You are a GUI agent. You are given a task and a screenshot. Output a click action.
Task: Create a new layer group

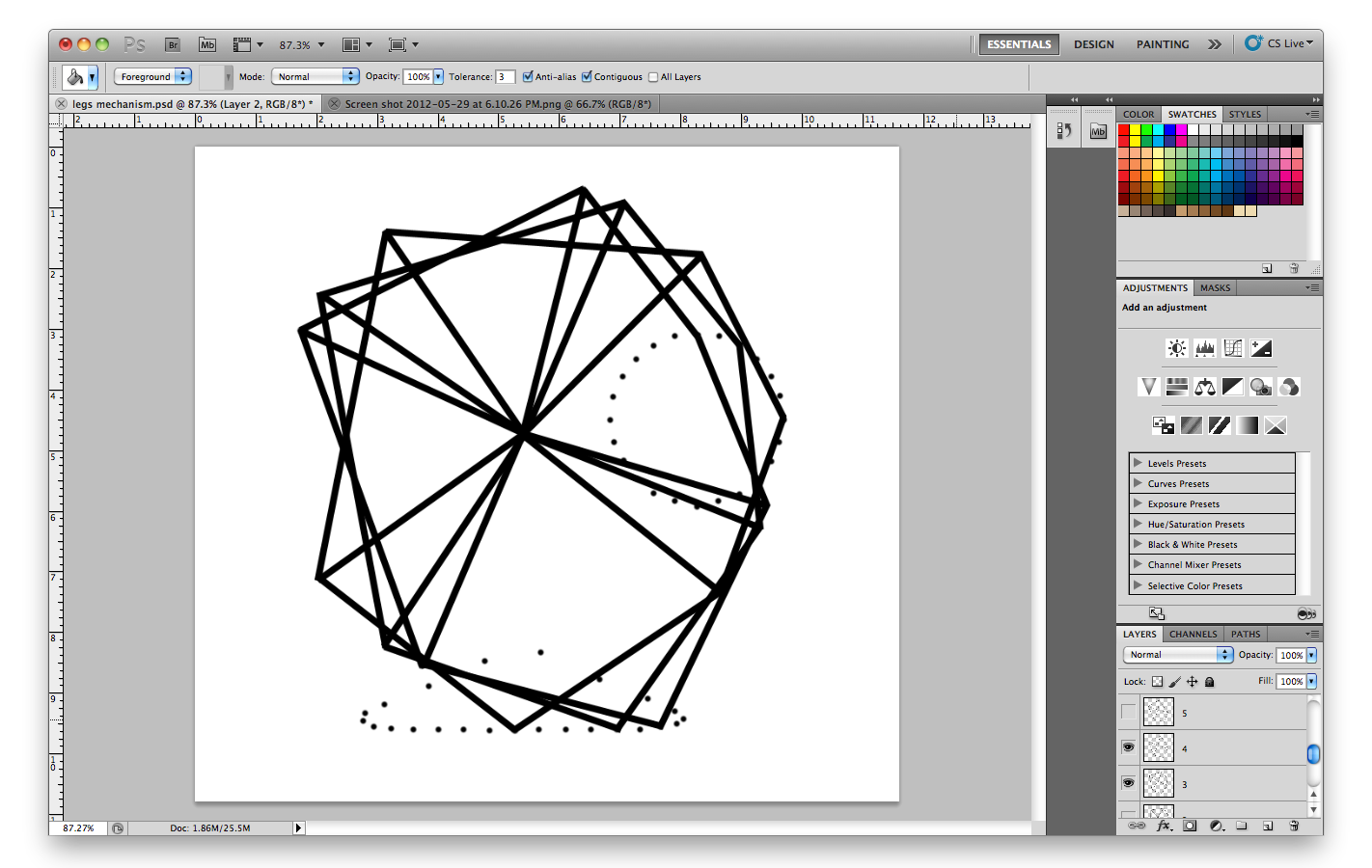coord(1242,826)
